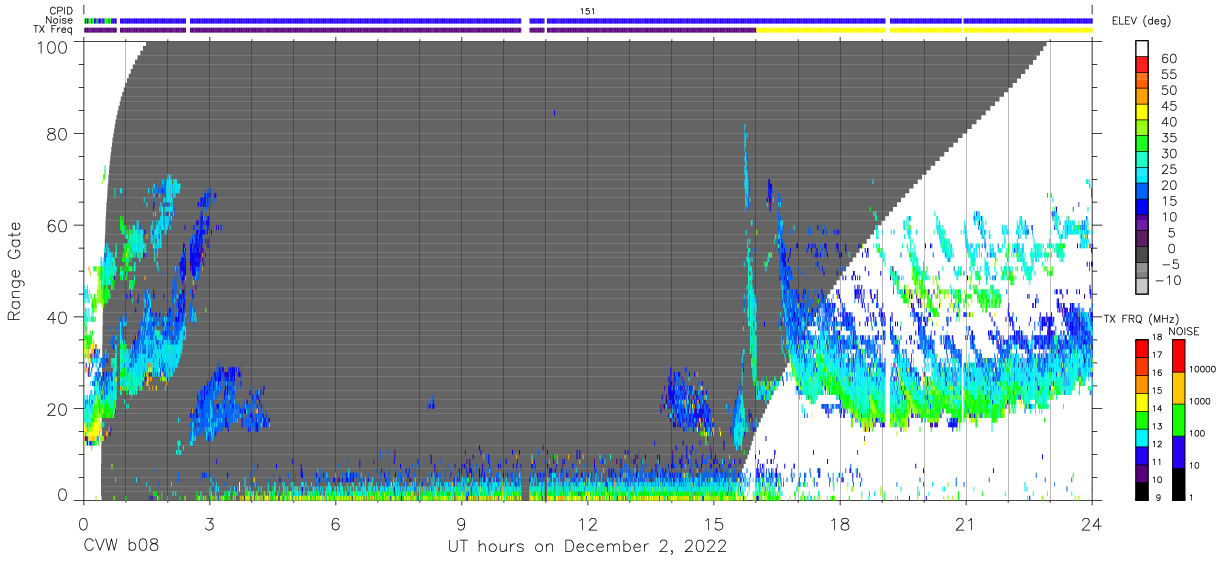
Task: Click the red segment of NOISE colorbar
Action: [x=1177, y=355]
